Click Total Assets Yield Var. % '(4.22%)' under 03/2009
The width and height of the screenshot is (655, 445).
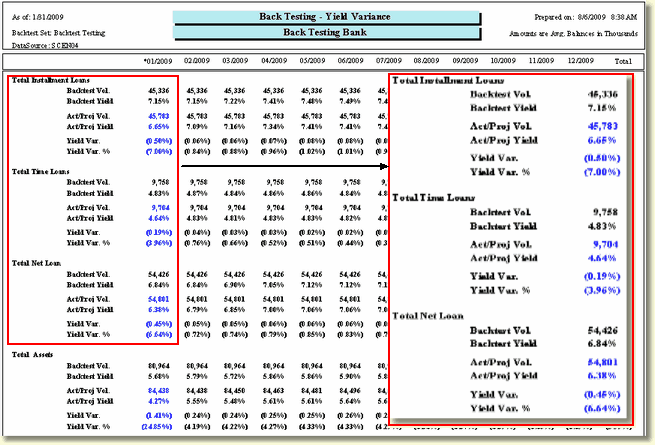(x=234, y=427)
